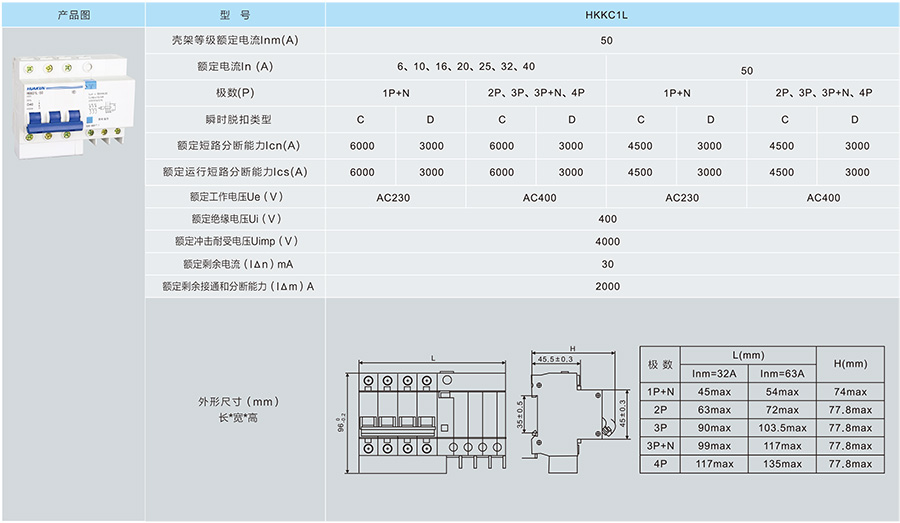Click the 3P row label in the dimension table
900x523 pixels.
(x=660, y=428)
